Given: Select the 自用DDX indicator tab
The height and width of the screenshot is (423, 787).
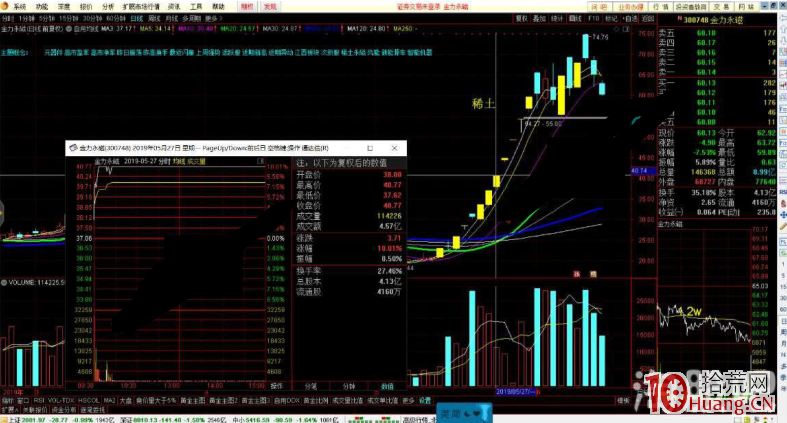Looking at the screenshot, I should pyautogui.click(x=287, y=400).
